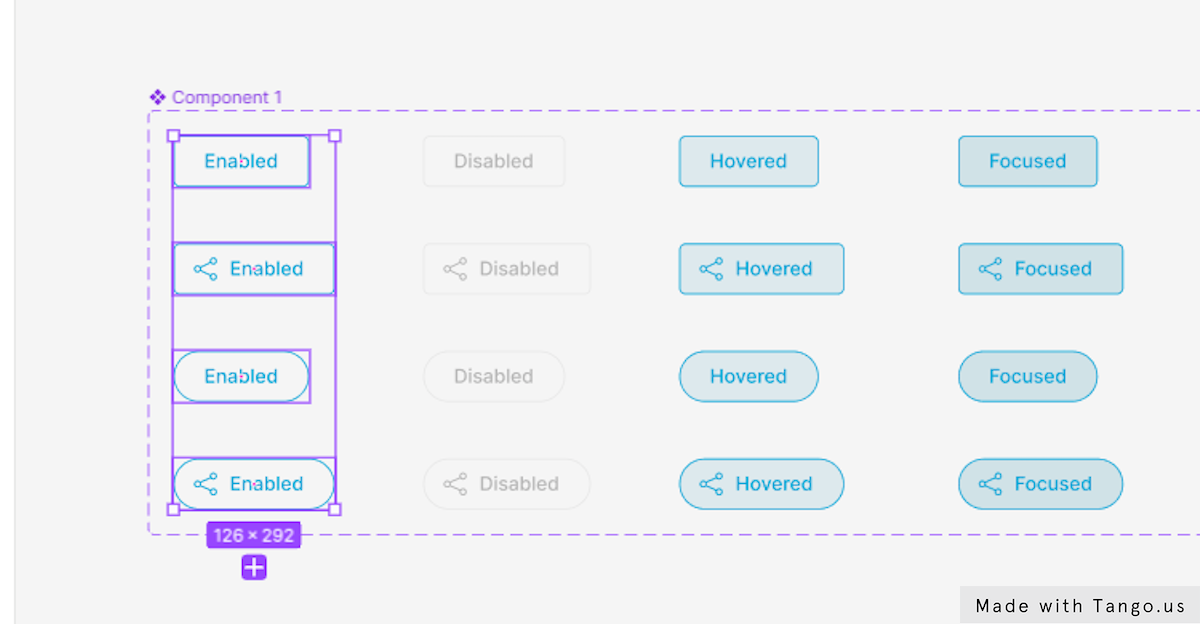Click the pill-shaped Enabled button without icon
The width and height of the screenshot is (1200, 624).
tap(241, 376)
